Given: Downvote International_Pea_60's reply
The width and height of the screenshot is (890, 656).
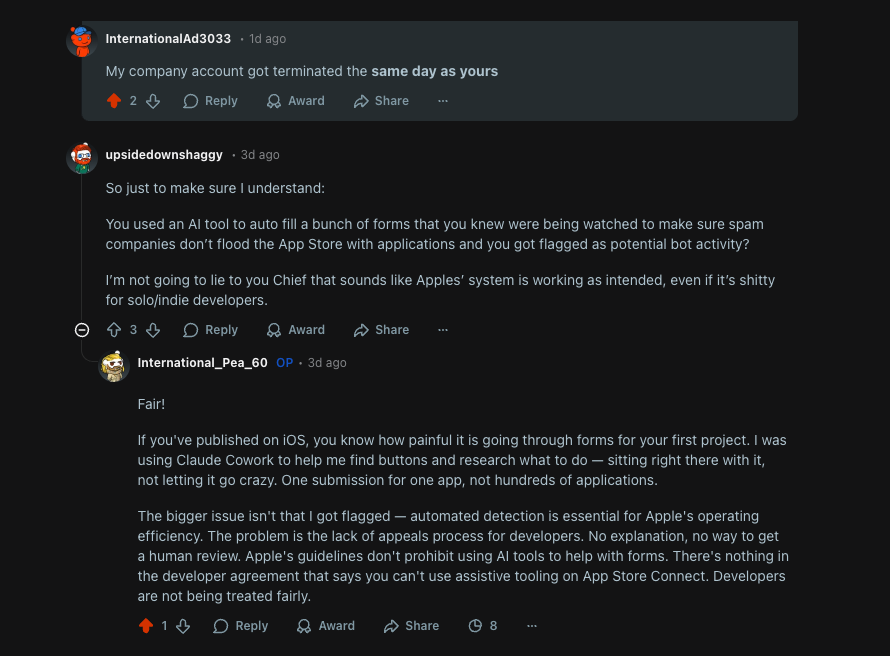Looking at the screenshot, I should tap(184, 625).
